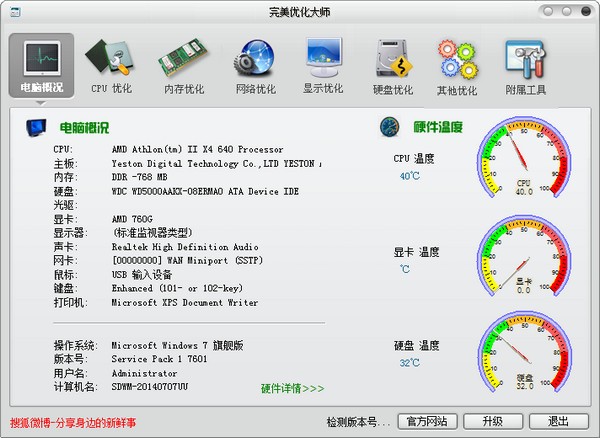Image resolution: width=600 pixels, height=438 pixels.
Task: Open 网络优化 network optimization
Action: 255,66
